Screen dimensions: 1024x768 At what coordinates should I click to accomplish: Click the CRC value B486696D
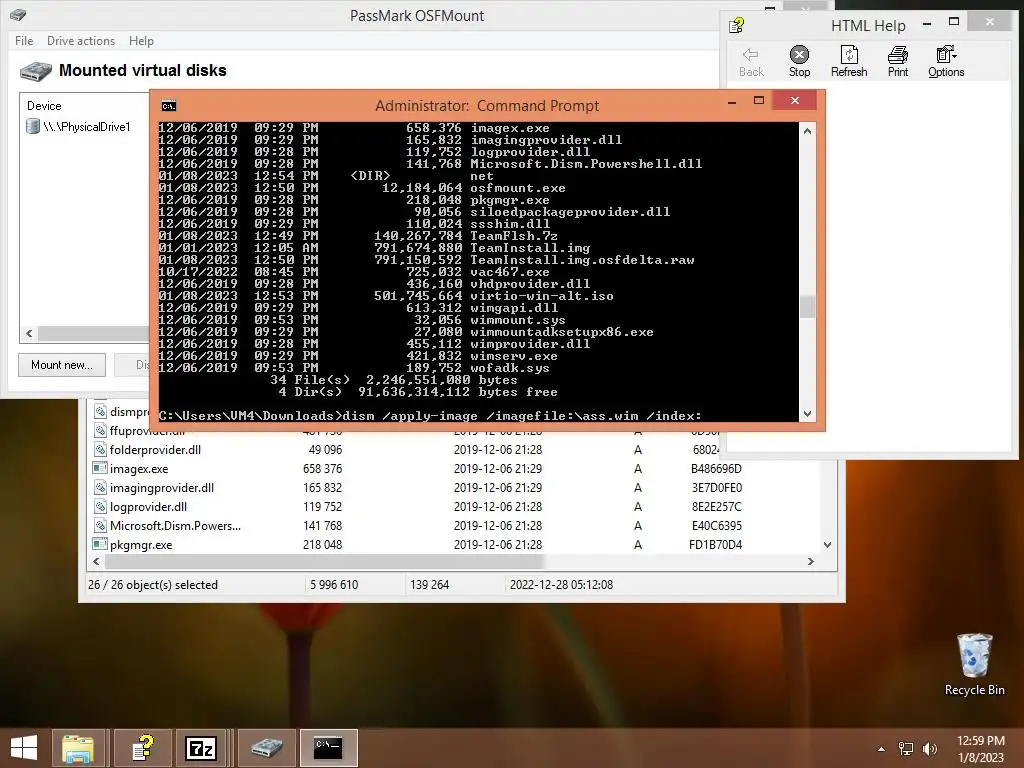click(716, 468)
